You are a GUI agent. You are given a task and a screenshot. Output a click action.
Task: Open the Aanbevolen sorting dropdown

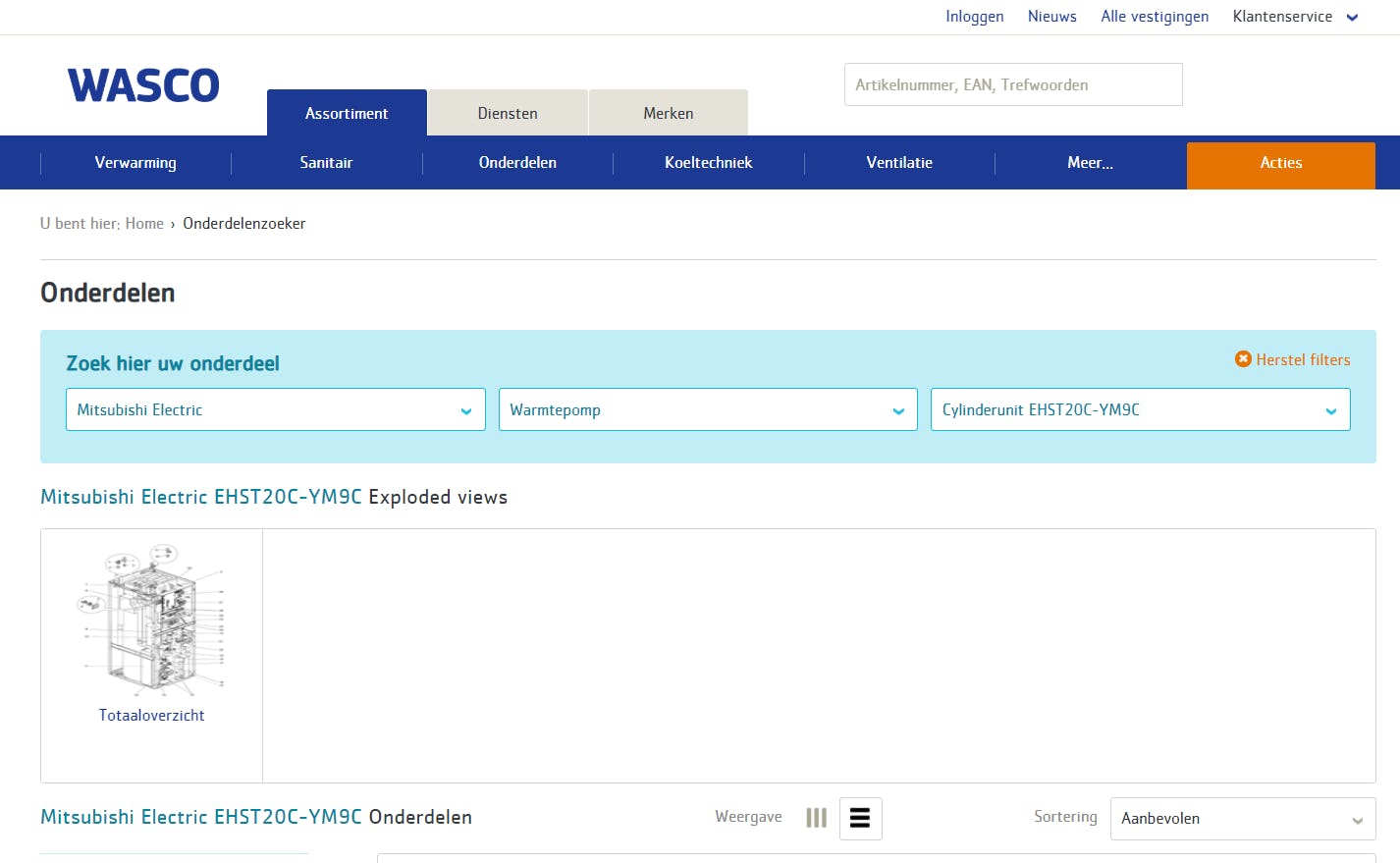[1242, 819]
